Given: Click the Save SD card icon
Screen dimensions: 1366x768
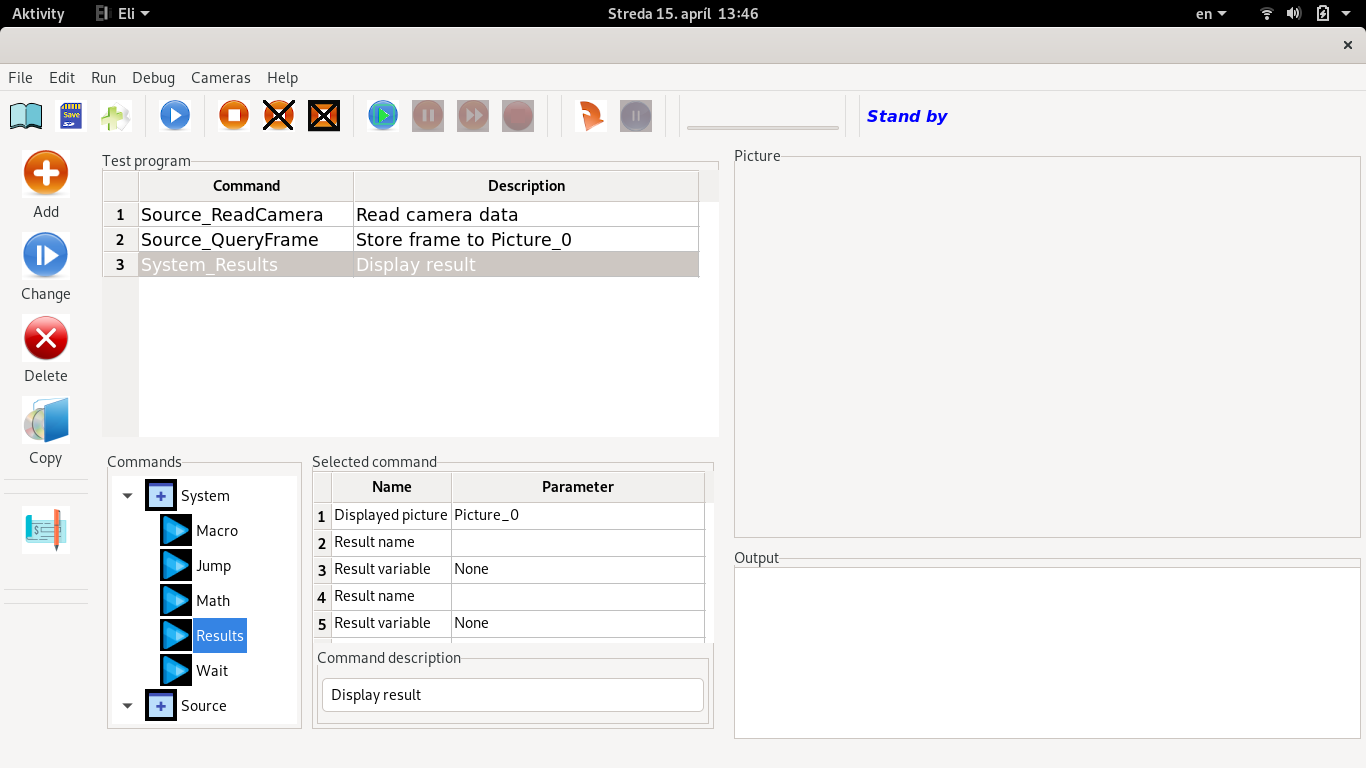Looking at the screenshot, I should pyautogui.click(x=71, y=116).
